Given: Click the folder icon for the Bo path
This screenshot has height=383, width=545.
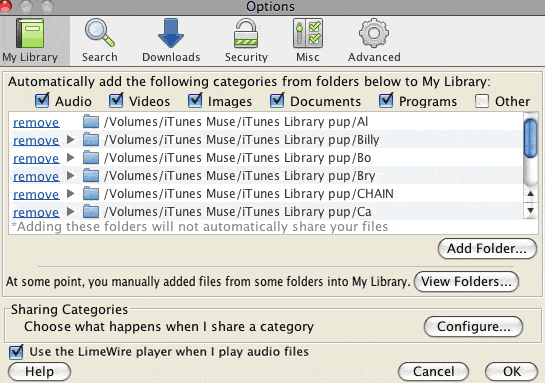Looking at the screenshot, I should (x=91, y=158).
